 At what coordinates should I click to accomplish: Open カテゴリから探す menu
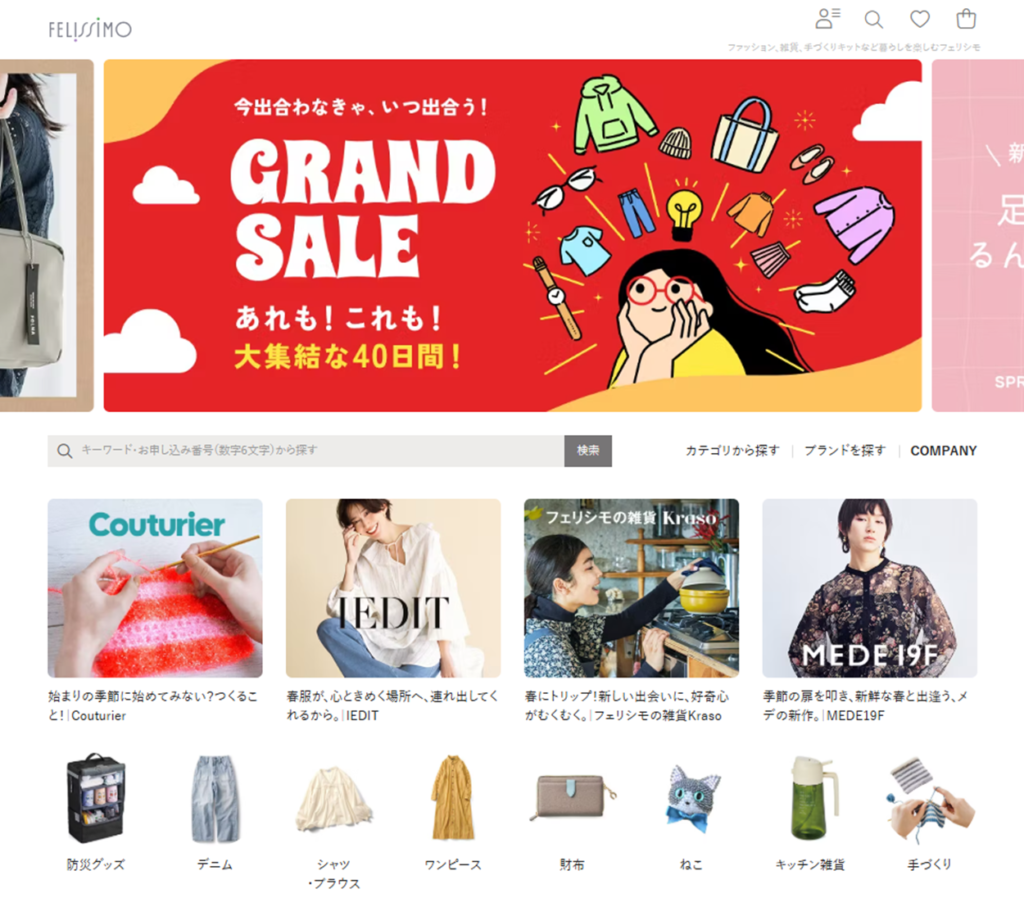732,450
